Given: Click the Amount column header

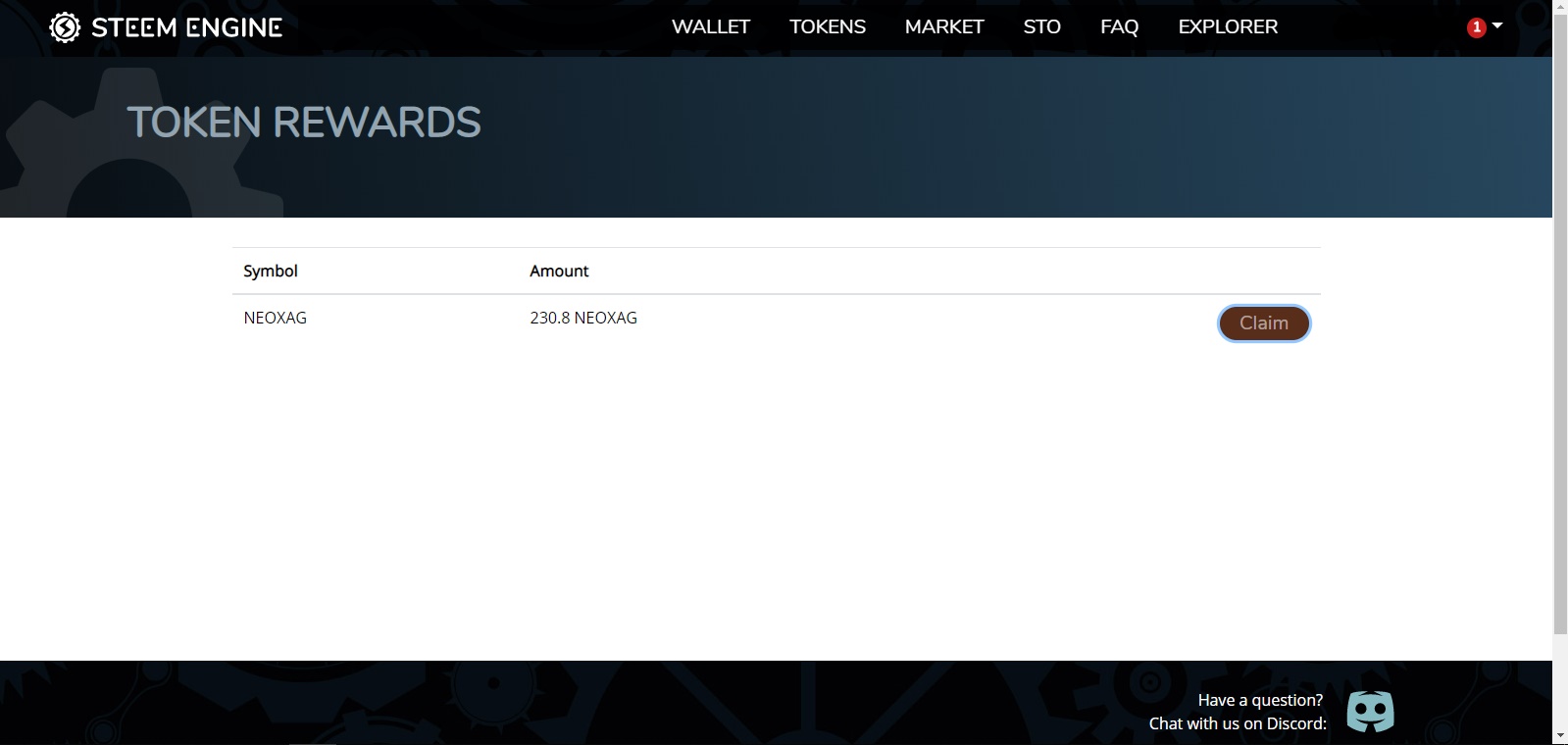Looking at the screenshot, I should pyautogui.click(x=559, y=272).
